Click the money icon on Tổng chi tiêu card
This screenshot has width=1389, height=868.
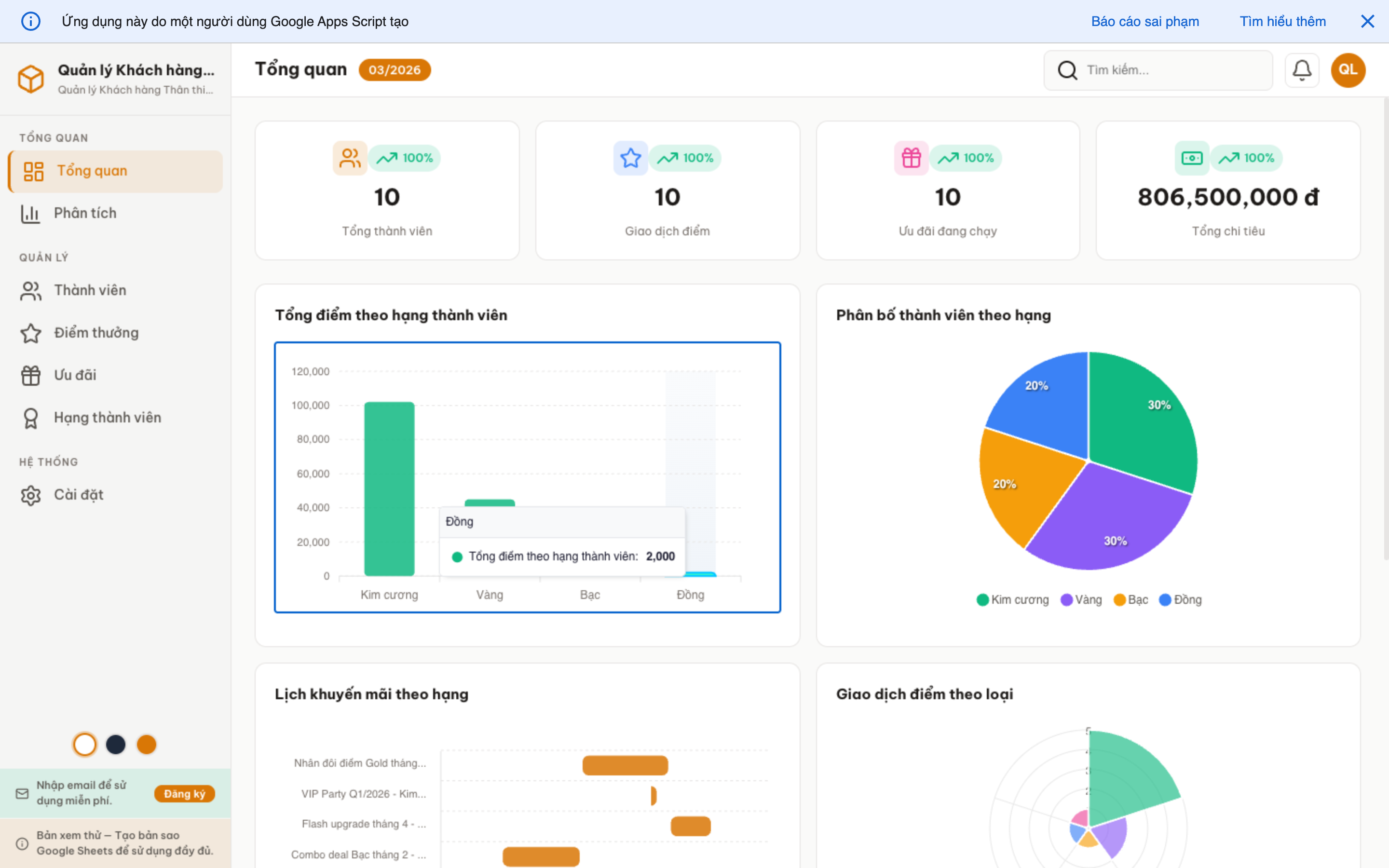(1192, 158)
